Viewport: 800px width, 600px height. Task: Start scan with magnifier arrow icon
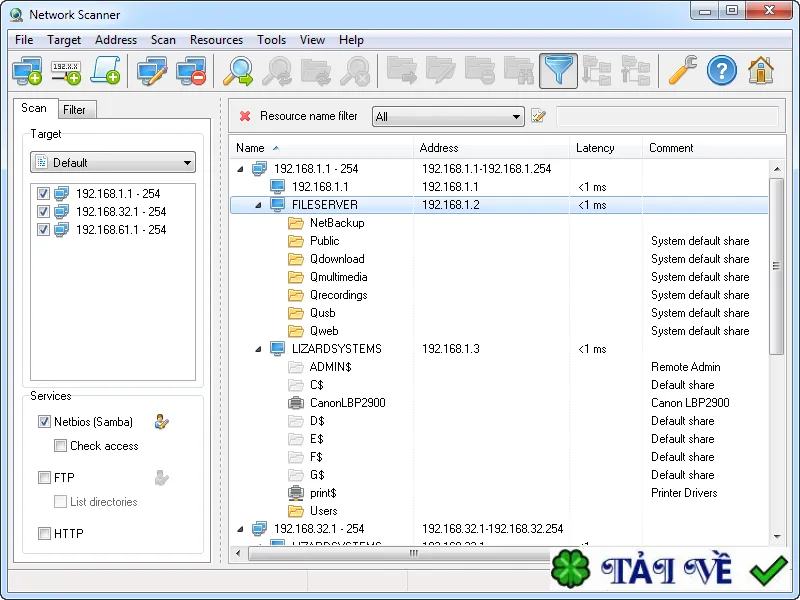click(238, 71)
